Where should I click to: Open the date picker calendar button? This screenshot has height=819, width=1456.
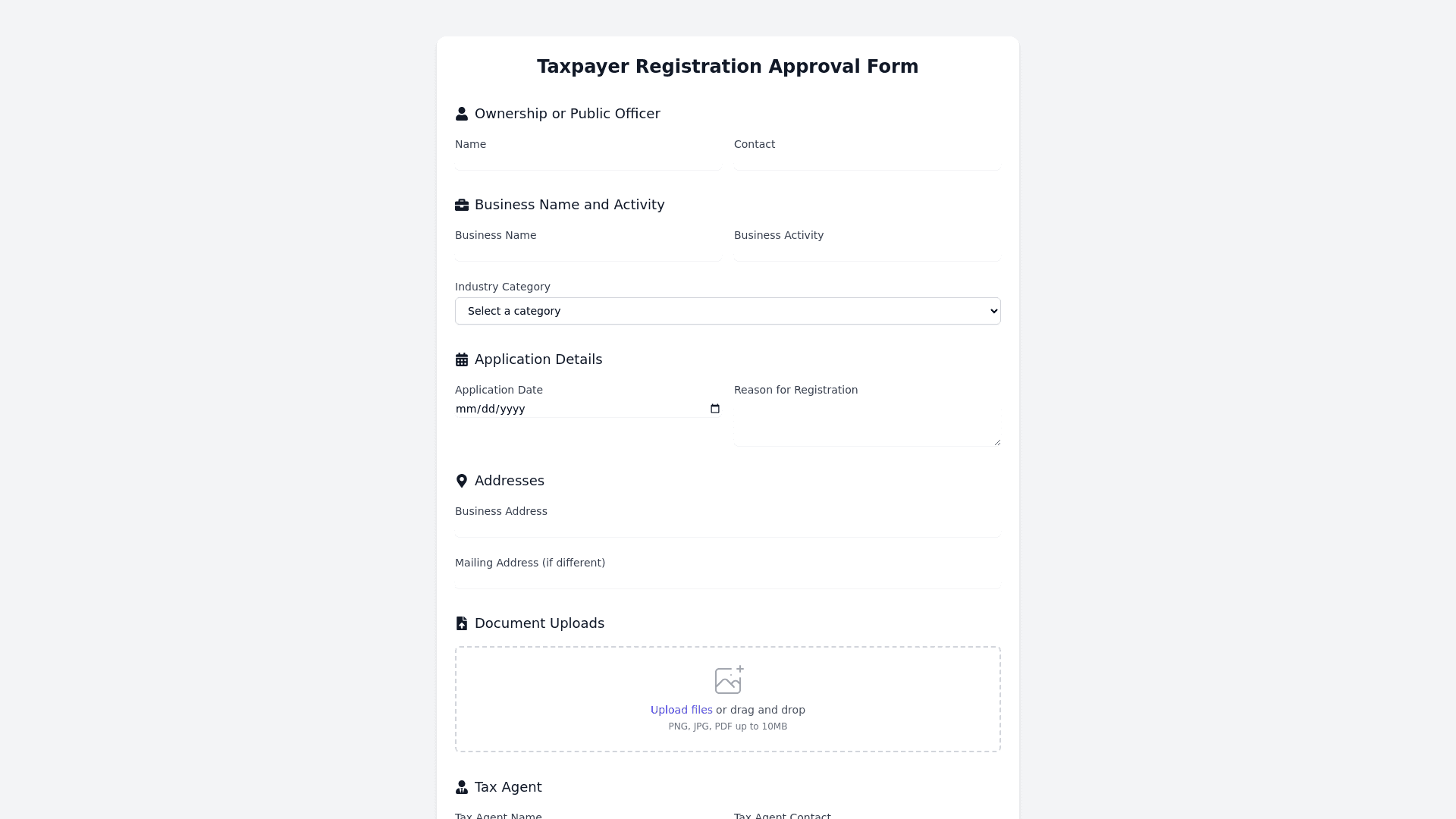click(x=714, y=409)
